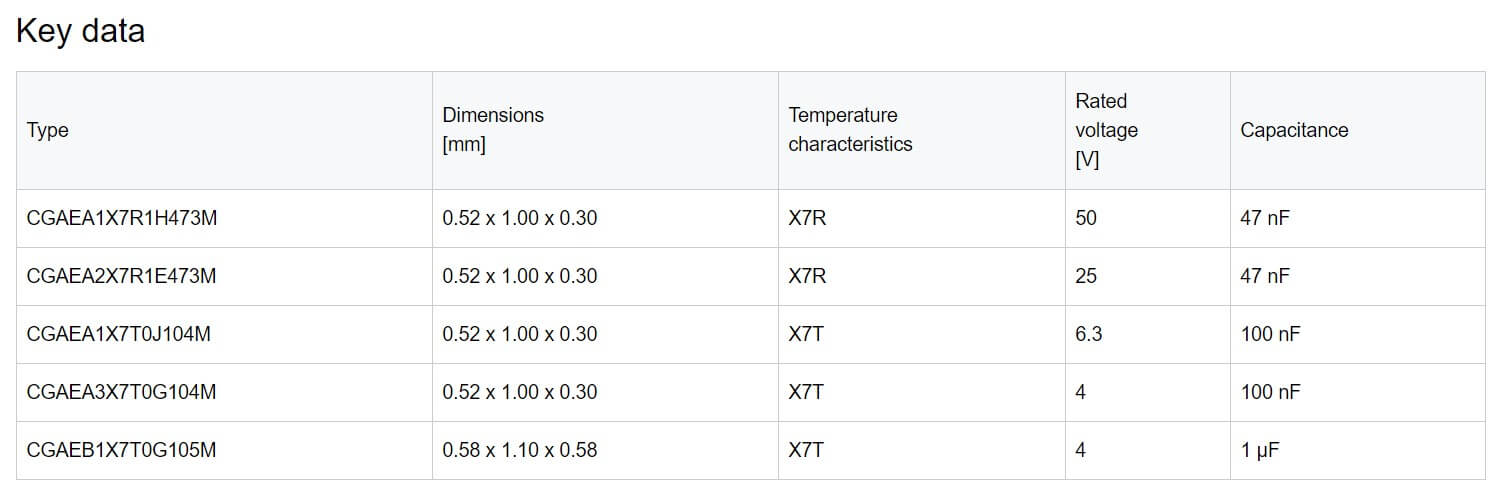Click part number CGAEB1X7T0G105M

coord(121,450)
